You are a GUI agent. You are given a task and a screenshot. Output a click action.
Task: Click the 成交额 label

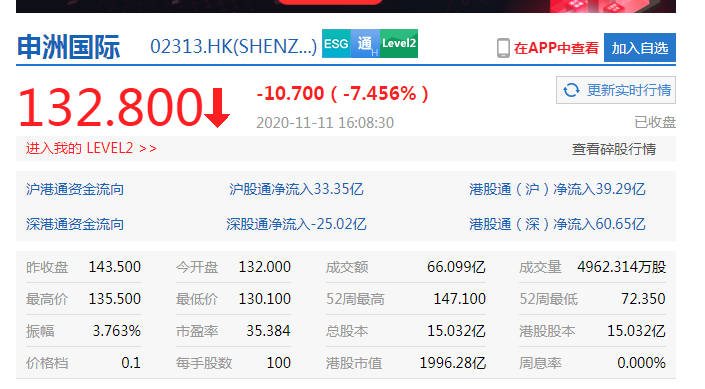(x=347, y=268)
